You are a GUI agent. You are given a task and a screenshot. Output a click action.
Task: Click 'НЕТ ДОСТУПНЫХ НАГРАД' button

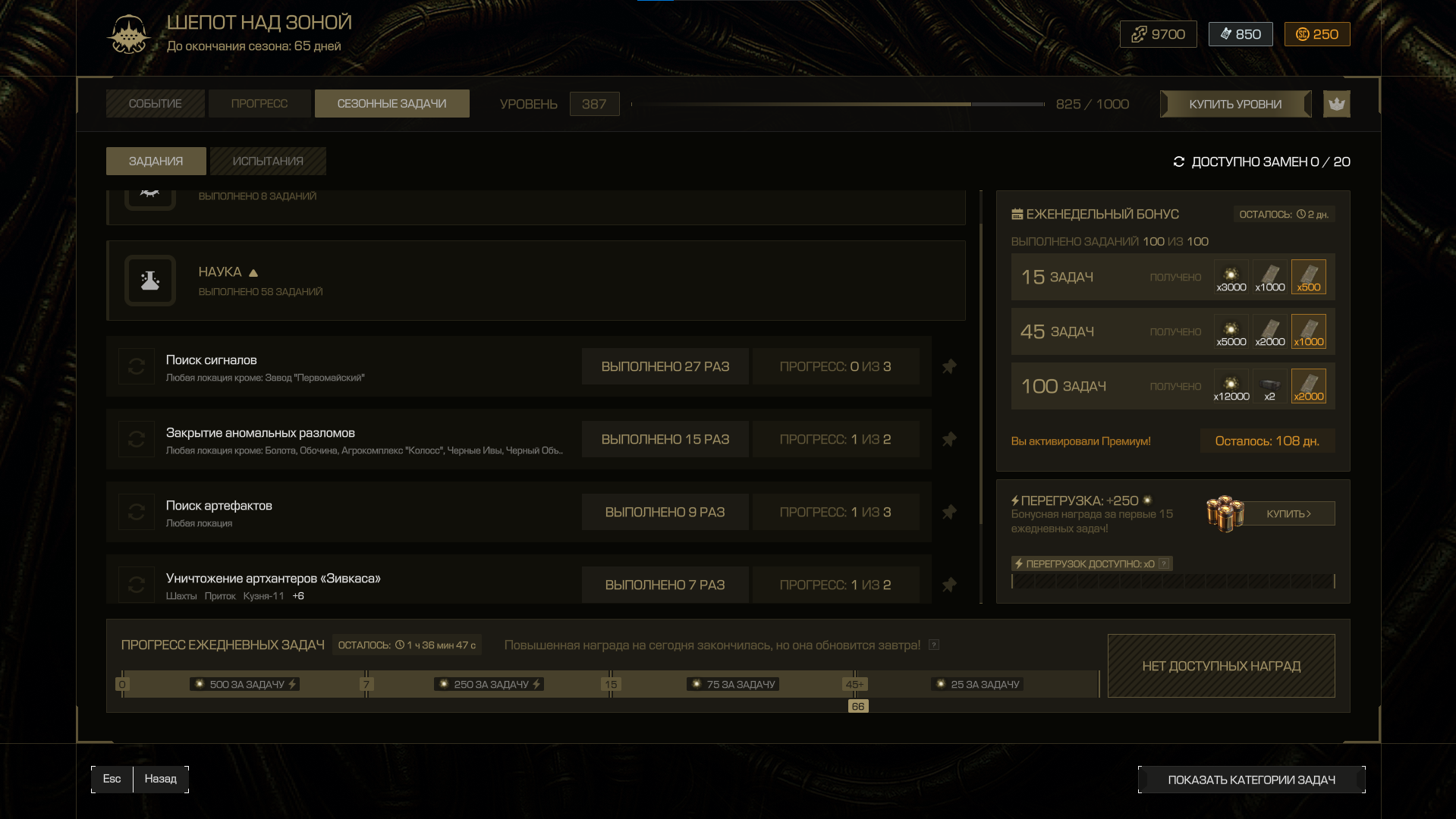point(1221,666)
